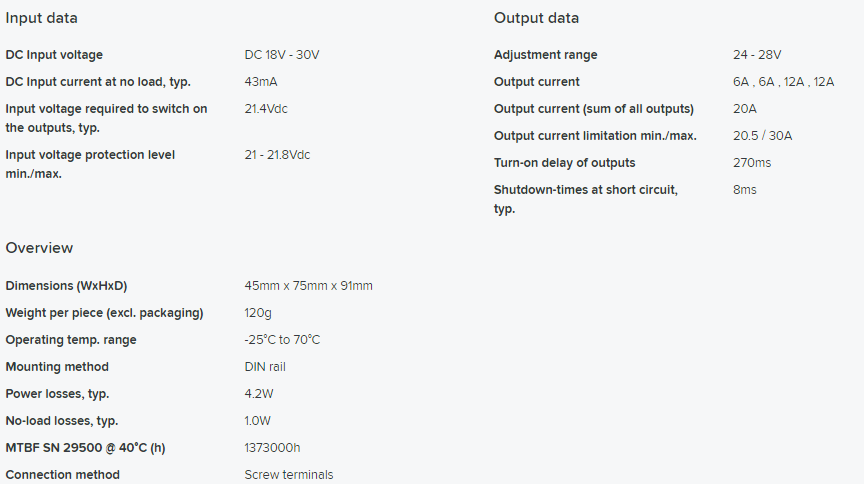Click the 21 - 21.8Vdc protection level value
The width and height of the screenshot is (864, 484).
(277, 155)
